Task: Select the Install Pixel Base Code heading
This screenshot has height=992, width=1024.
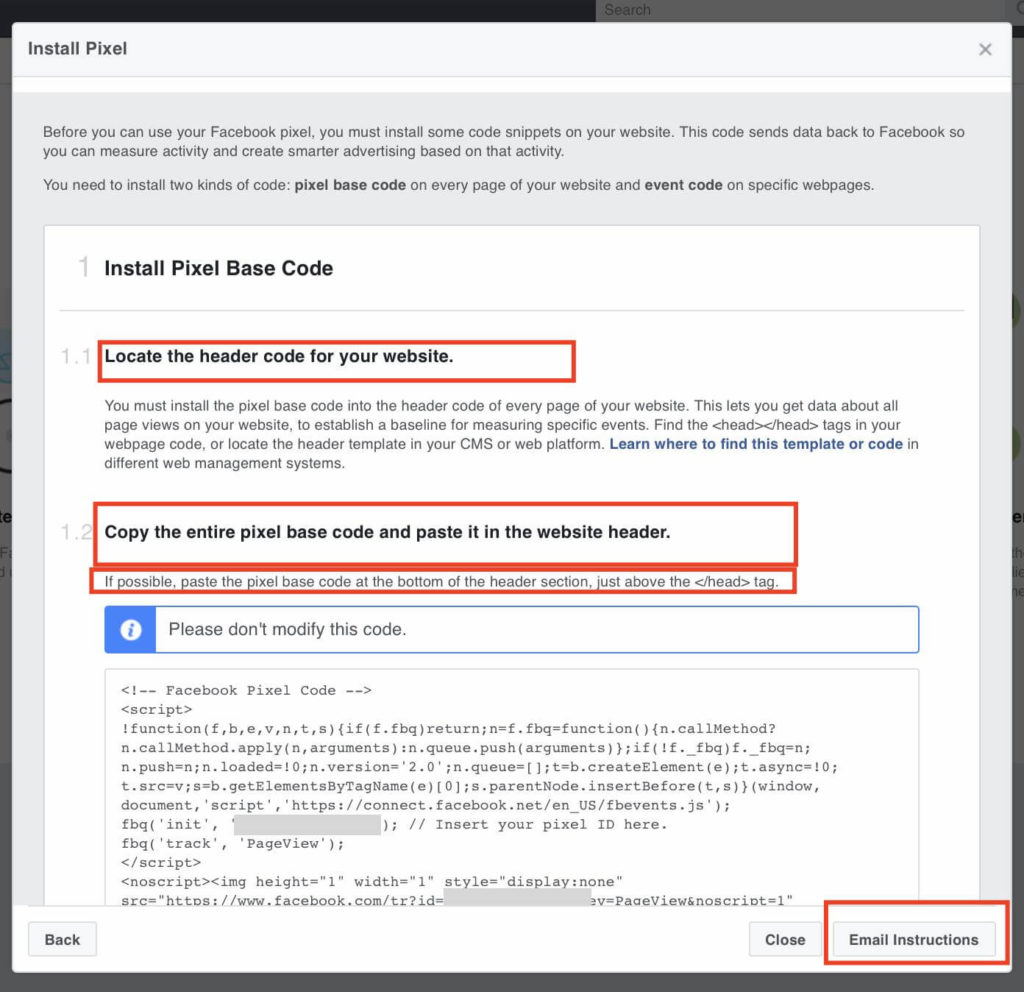Action: (x=218, y=268)
